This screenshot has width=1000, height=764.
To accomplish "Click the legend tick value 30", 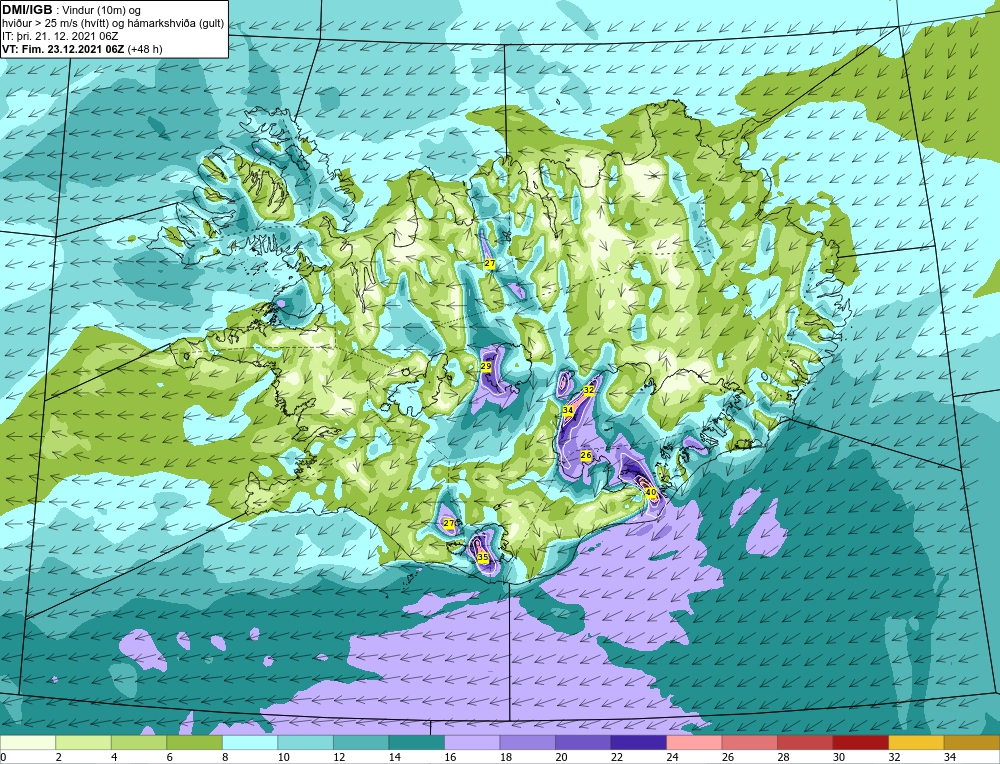I will [839, 758].
